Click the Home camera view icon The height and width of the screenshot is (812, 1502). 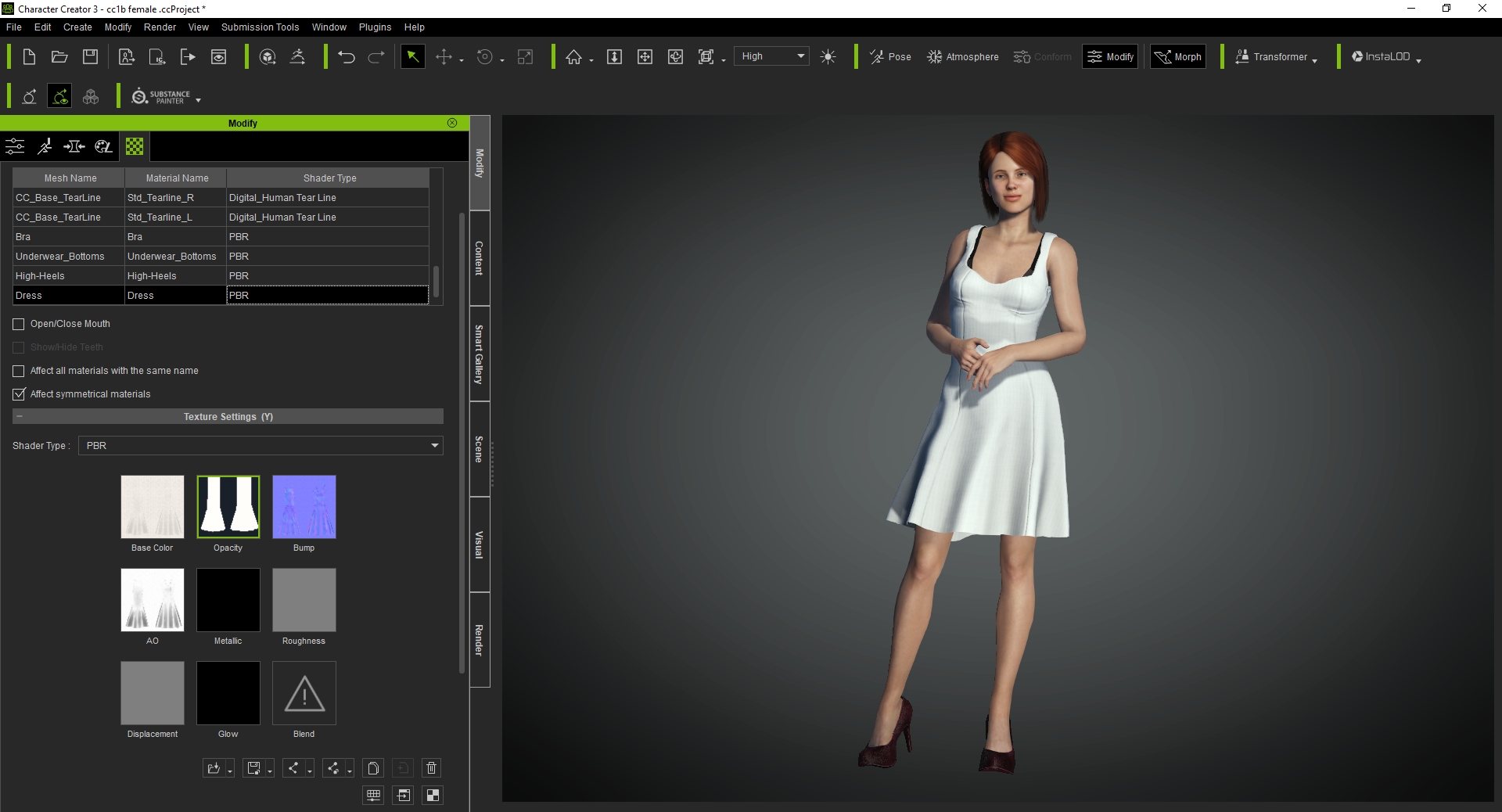click(x=574, y=56)
